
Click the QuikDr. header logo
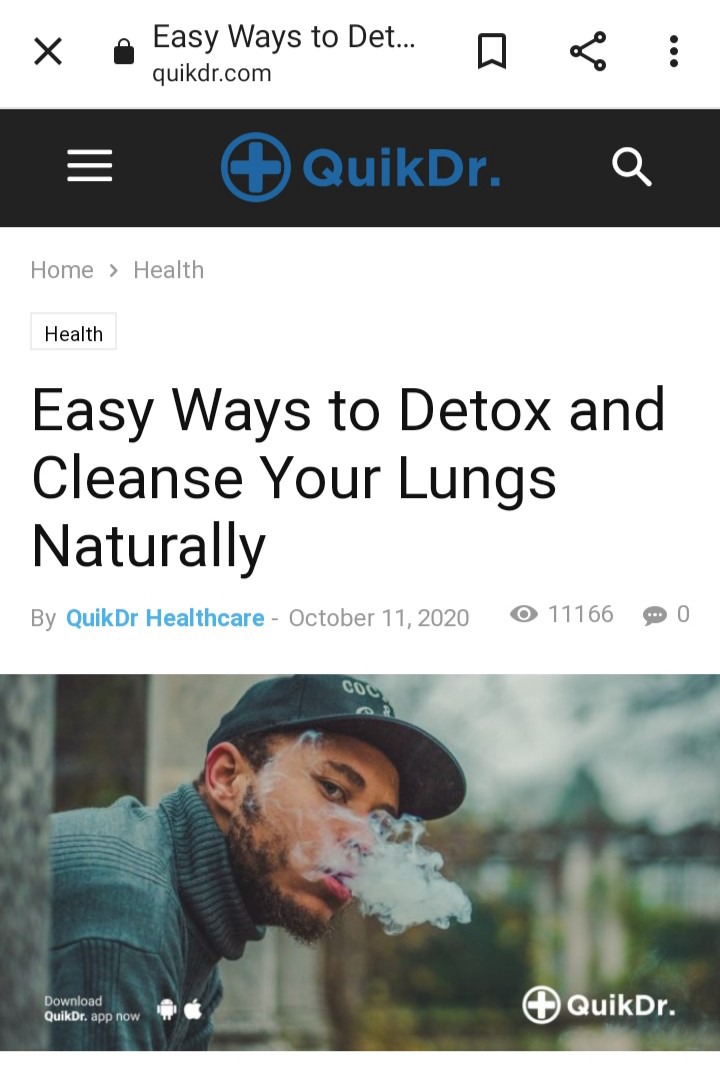361,167
